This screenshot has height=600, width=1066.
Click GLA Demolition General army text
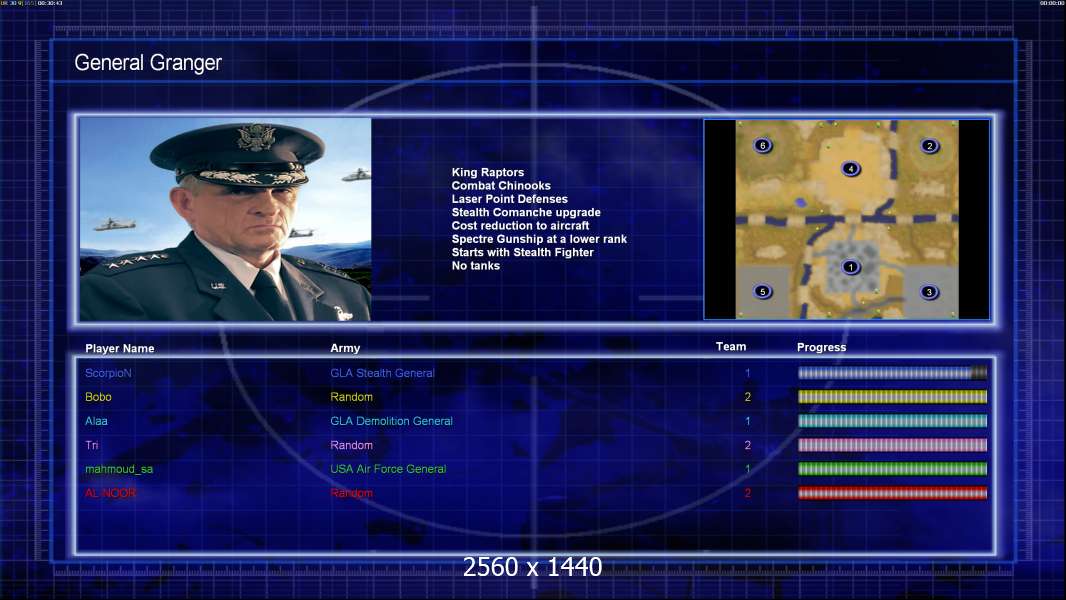pyautogui.click(x=392, y=421)
